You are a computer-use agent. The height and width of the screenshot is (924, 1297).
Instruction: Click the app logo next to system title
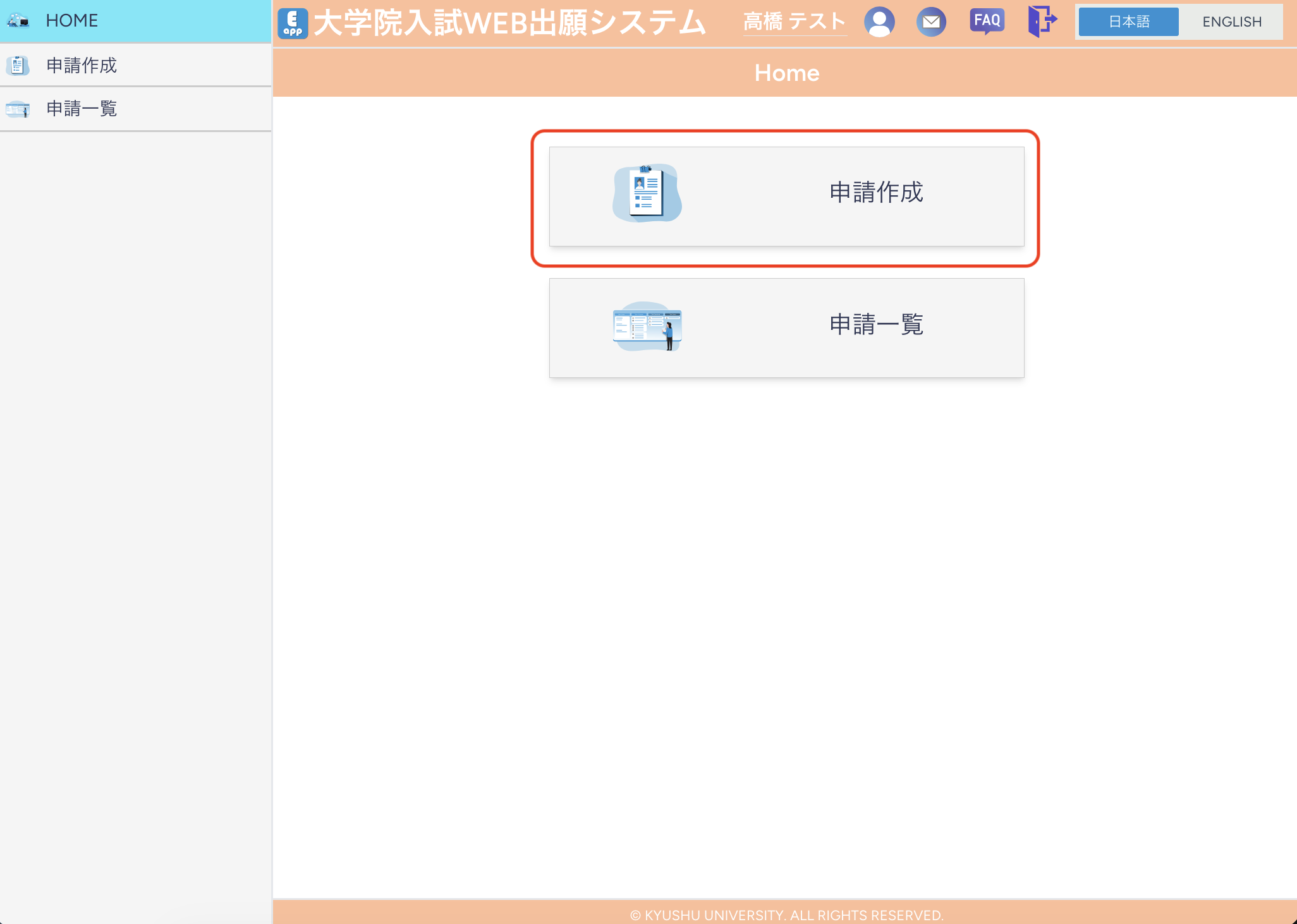click(x=292, y=24)
